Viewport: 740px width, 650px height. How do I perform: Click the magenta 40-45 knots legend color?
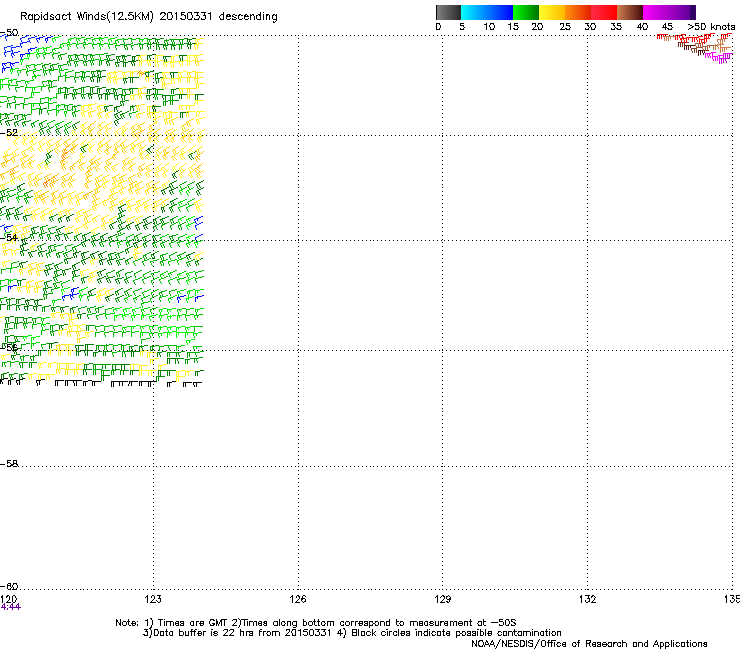click(x=656, y=12)
